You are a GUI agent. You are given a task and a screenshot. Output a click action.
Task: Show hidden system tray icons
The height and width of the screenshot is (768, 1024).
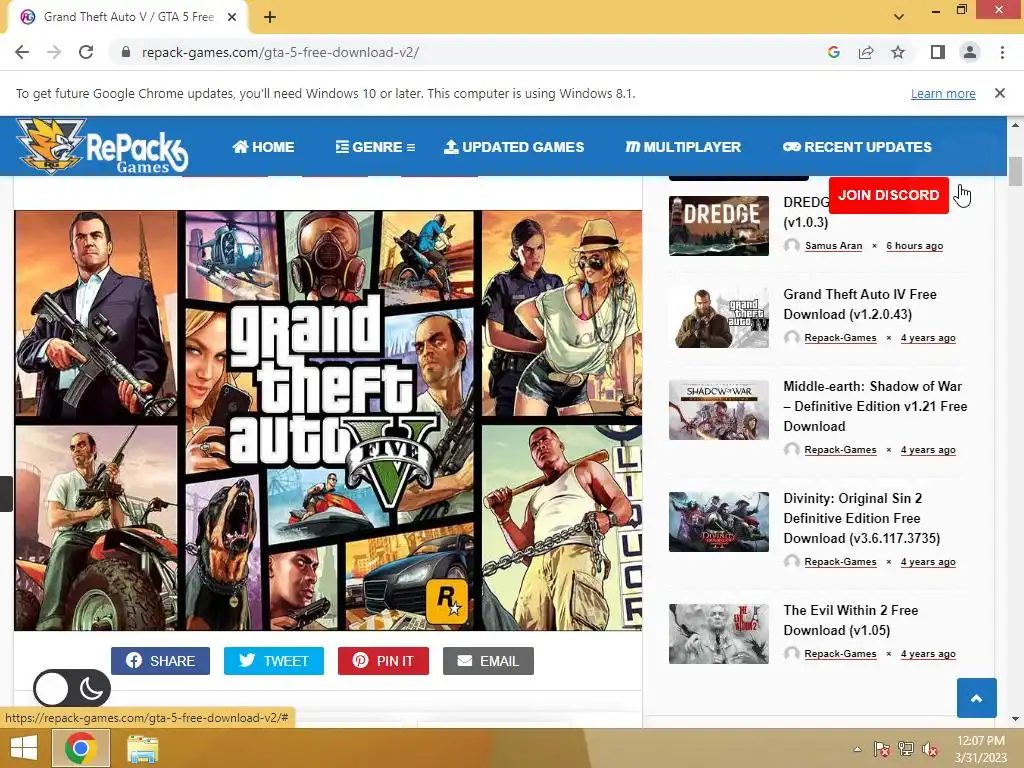click(857, 749)
